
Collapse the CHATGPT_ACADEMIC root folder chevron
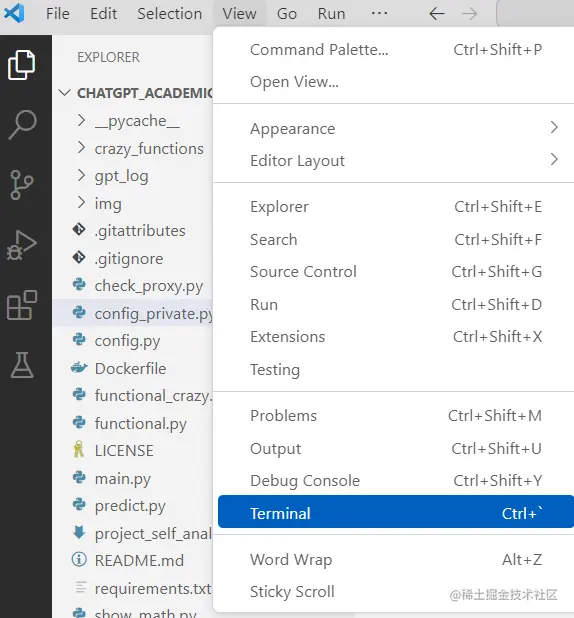pos(64,93)
